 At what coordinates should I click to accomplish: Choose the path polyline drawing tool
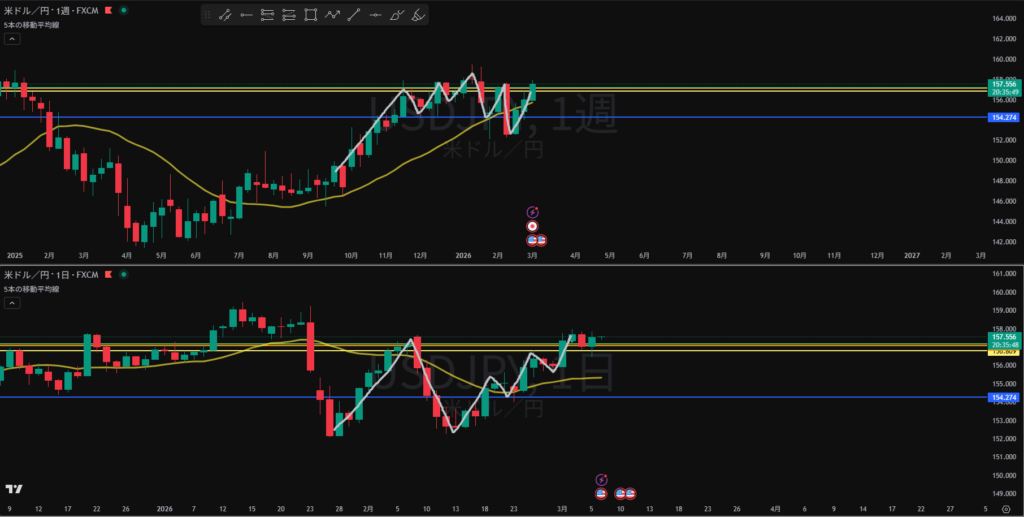click(x=332, y=15)
